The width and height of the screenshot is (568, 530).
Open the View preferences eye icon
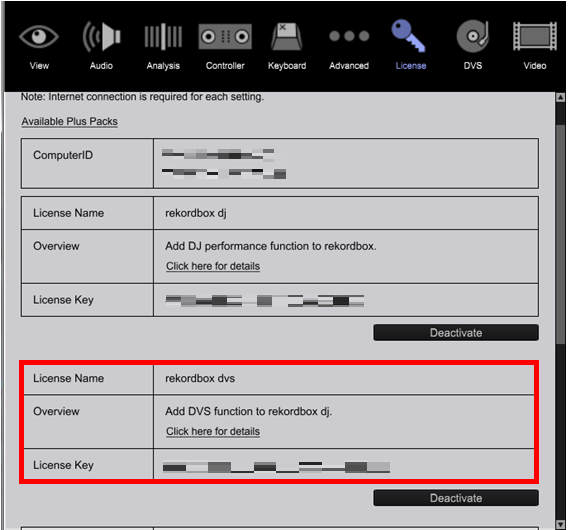39,37
